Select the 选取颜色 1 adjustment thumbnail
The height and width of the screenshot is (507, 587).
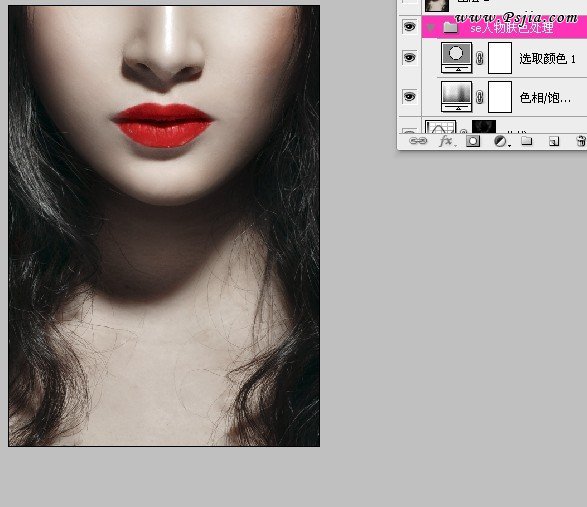(456, 58)
